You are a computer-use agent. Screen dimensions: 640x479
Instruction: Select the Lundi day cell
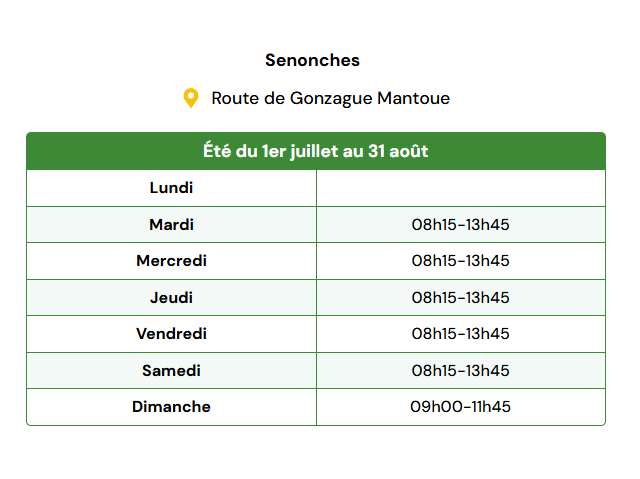click(171, 188)
